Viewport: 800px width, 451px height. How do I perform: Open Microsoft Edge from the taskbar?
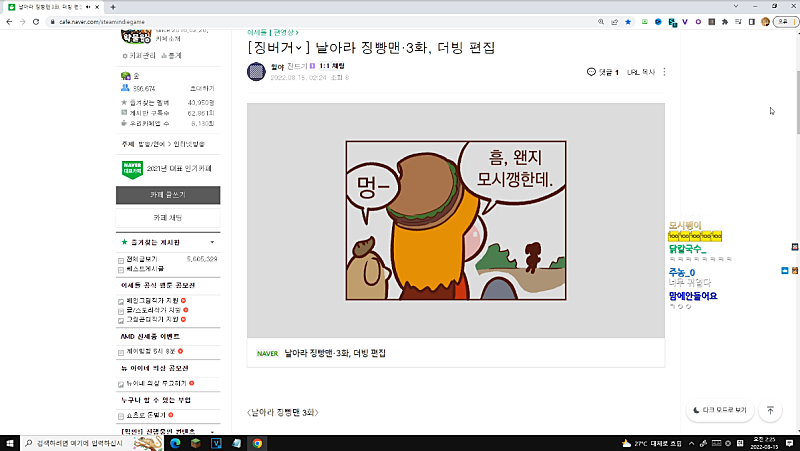coord(175,443)
